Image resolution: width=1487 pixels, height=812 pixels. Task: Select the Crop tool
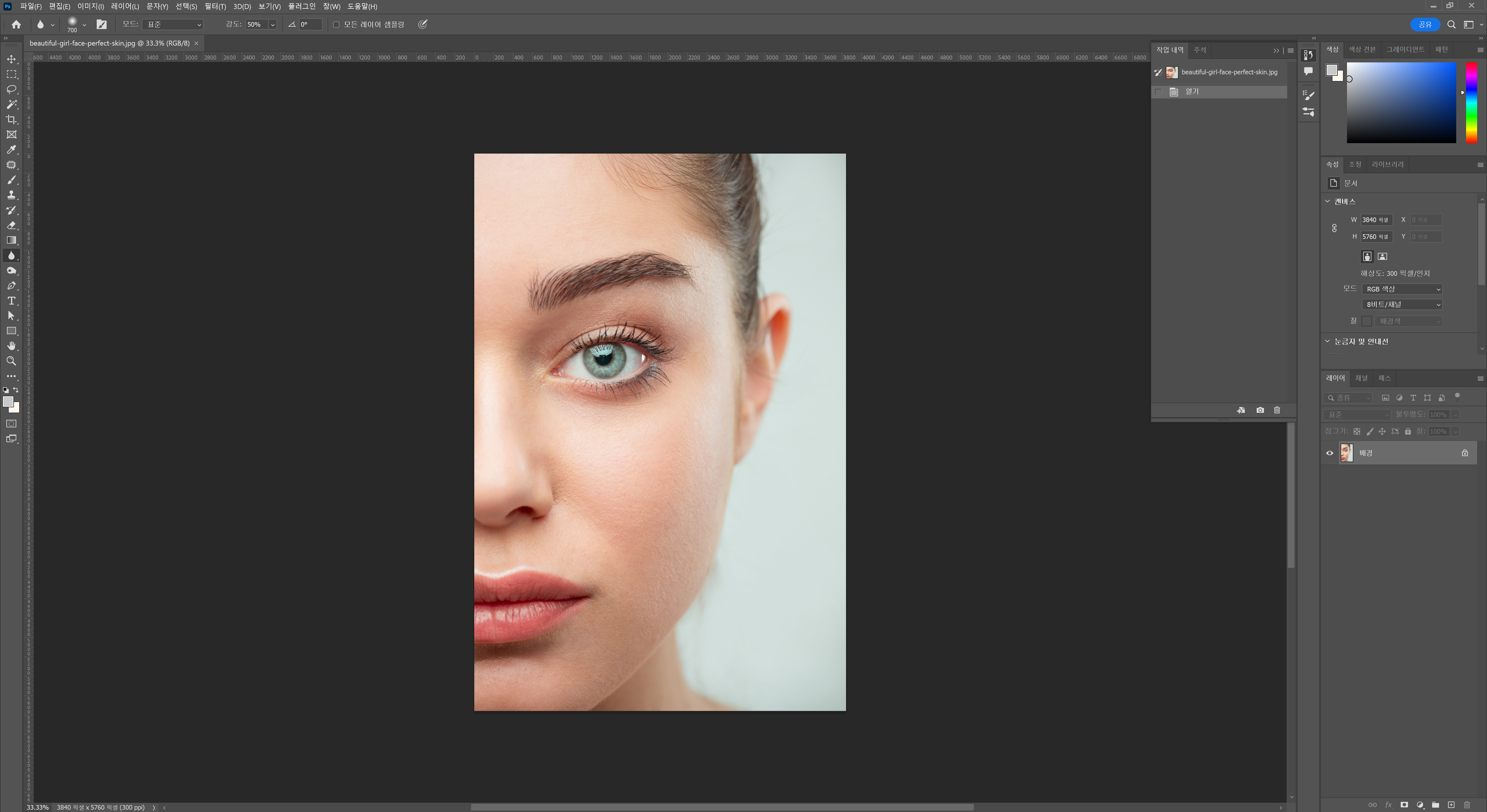click(12, 119)
